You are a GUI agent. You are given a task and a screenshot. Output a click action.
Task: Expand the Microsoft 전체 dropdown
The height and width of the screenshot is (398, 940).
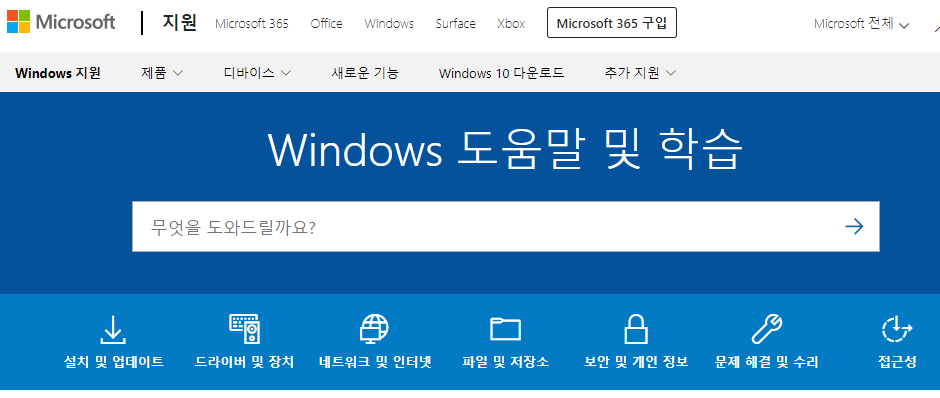click(x=861, y=24)
